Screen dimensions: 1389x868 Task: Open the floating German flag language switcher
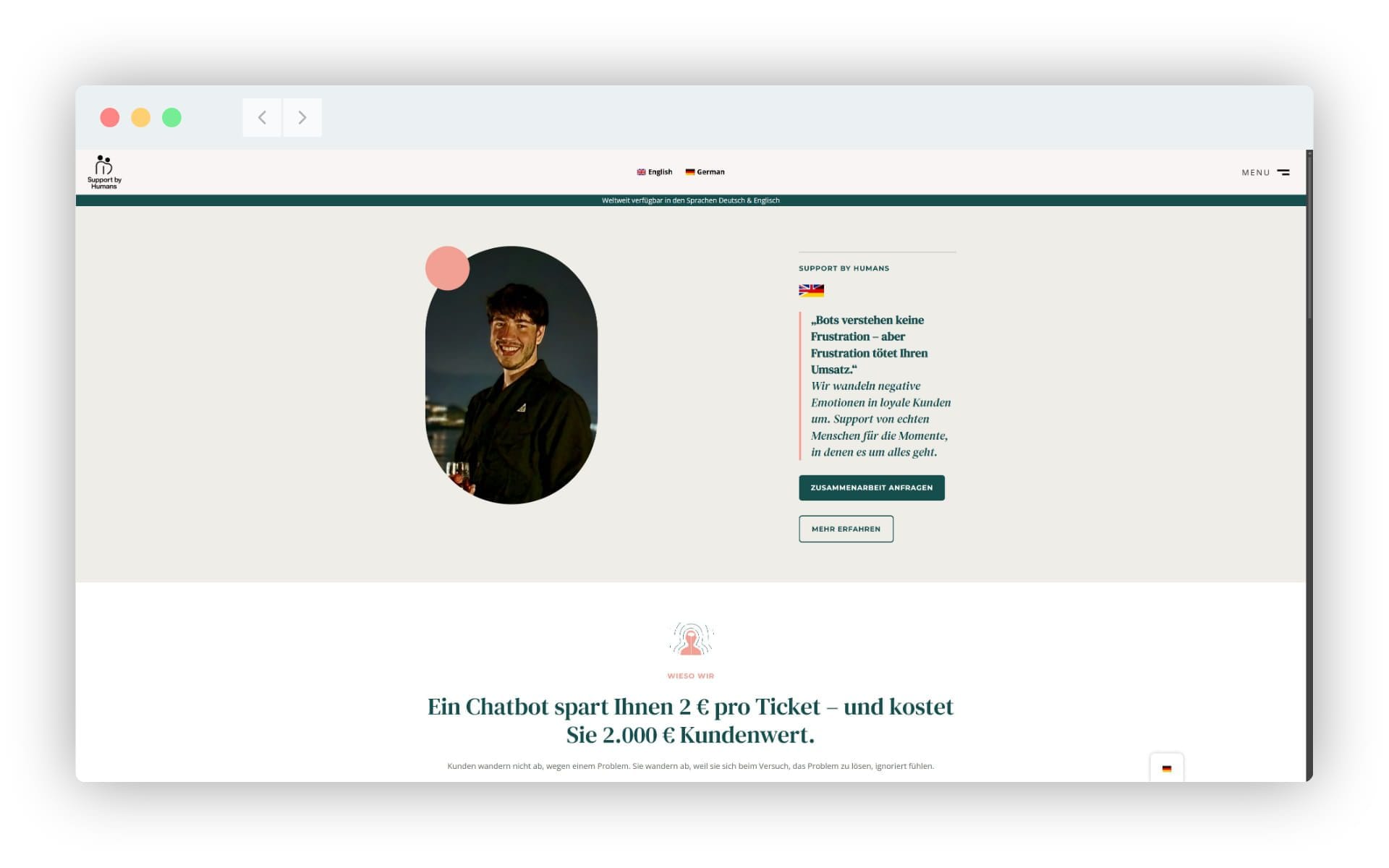tap(1166, 768)
